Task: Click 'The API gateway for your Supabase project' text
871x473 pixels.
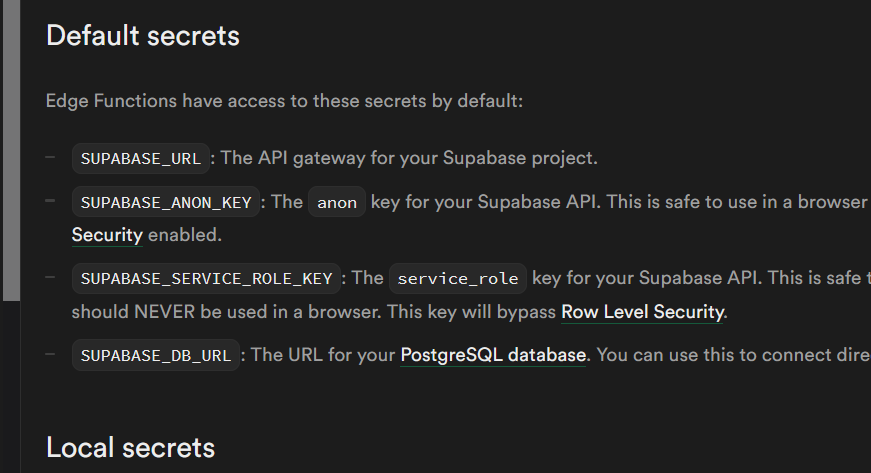Action: 409,158
